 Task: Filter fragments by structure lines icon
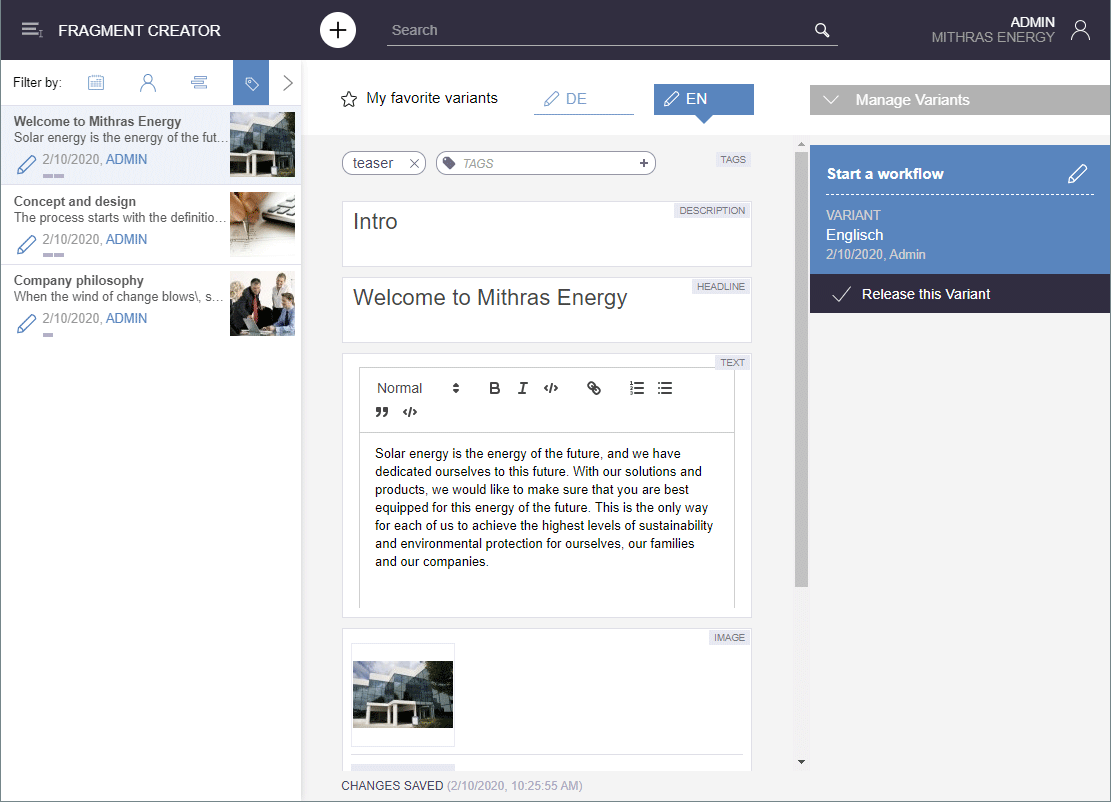199,83
